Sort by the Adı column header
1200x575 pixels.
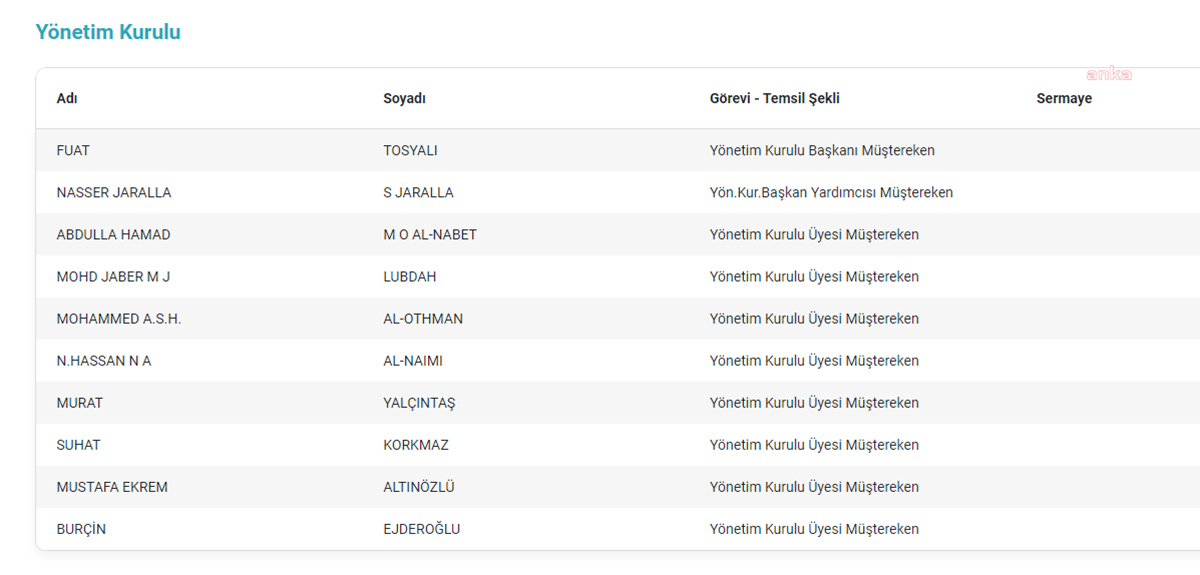(67, 99)
